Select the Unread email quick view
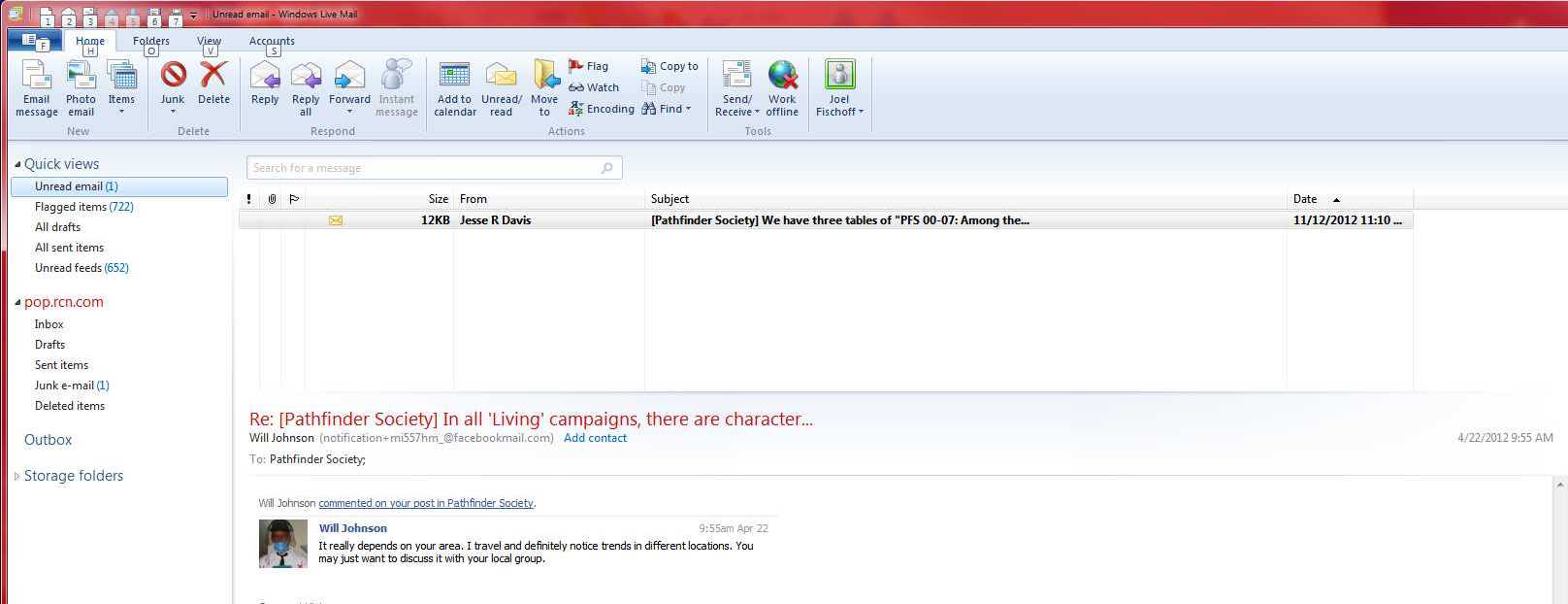1568x604 pixels. pyautogui.click(x=119, y=186)
